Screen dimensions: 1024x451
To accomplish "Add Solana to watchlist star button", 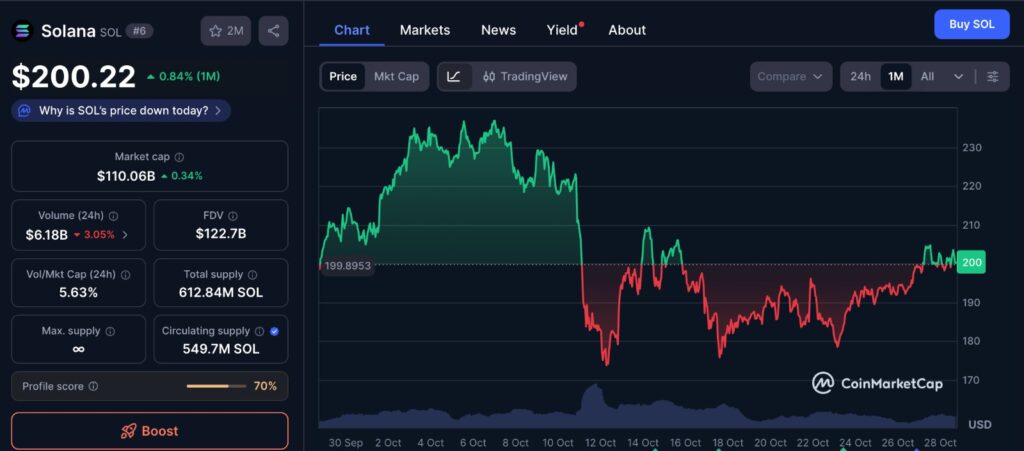I will click(225, 31).
